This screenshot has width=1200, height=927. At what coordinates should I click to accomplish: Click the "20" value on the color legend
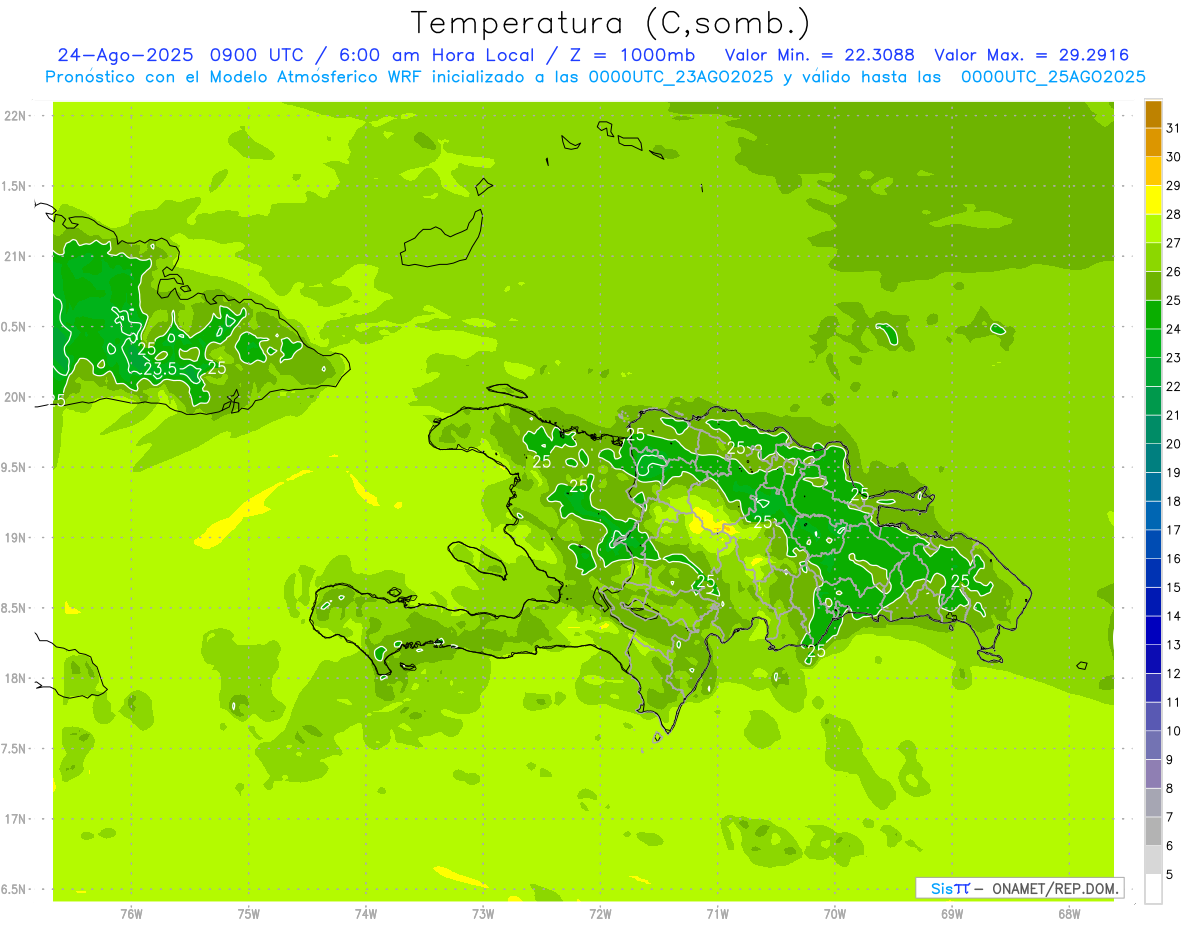coord(1174,444)
